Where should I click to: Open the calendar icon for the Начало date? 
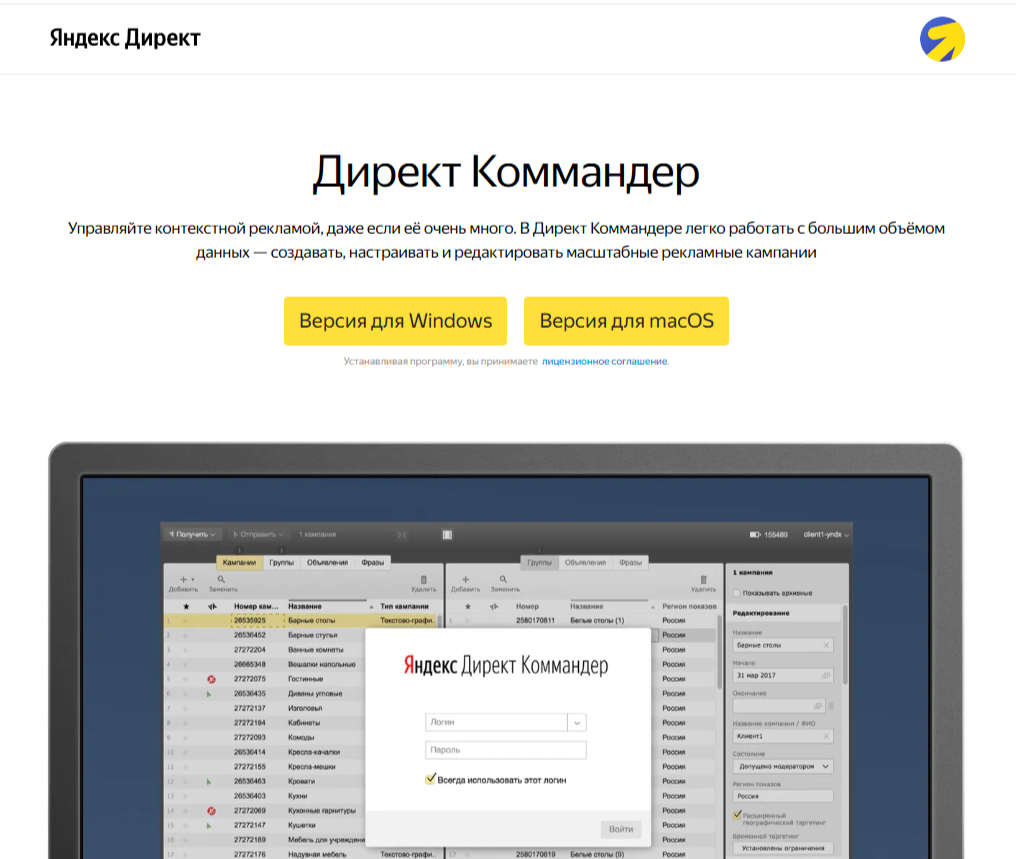pos(826,676)
